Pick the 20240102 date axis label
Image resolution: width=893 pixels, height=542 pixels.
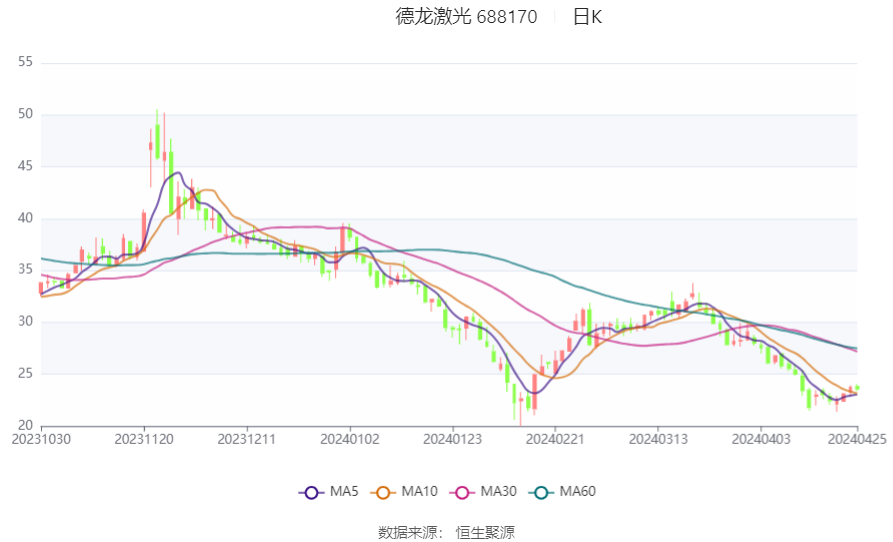[349, 438]
